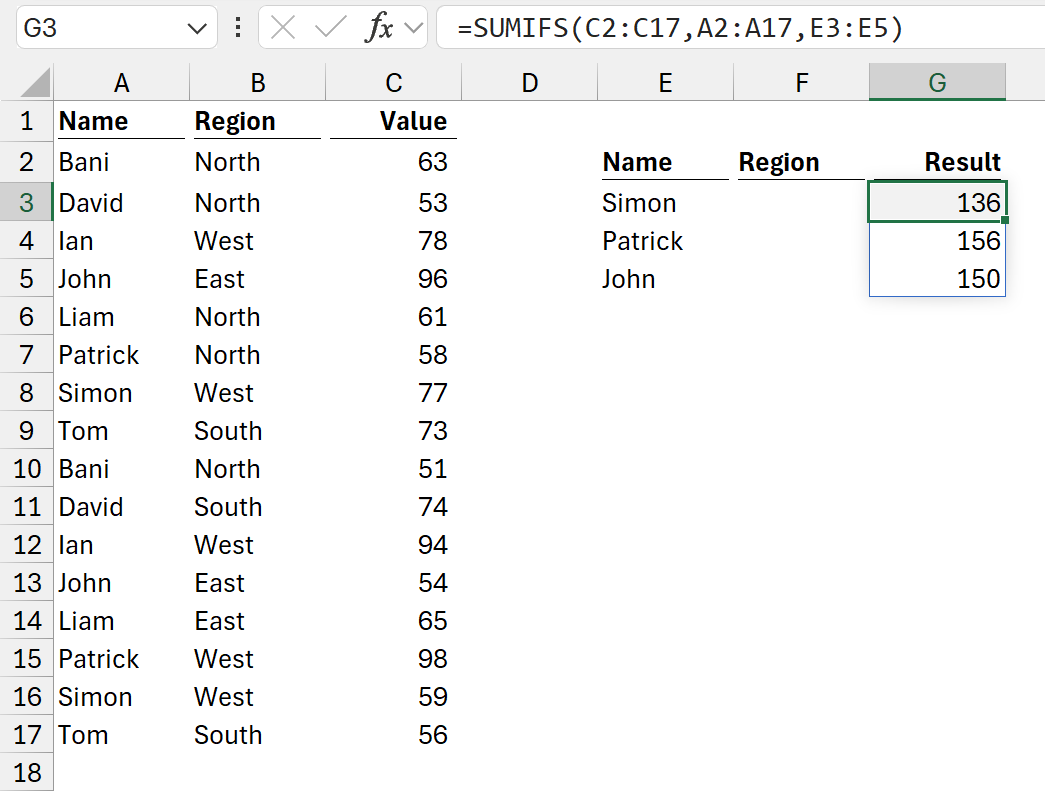The width and height of the screenshot is (1045, 791).
Task: Click the Name Box showing G3
Action: (100, 29)
